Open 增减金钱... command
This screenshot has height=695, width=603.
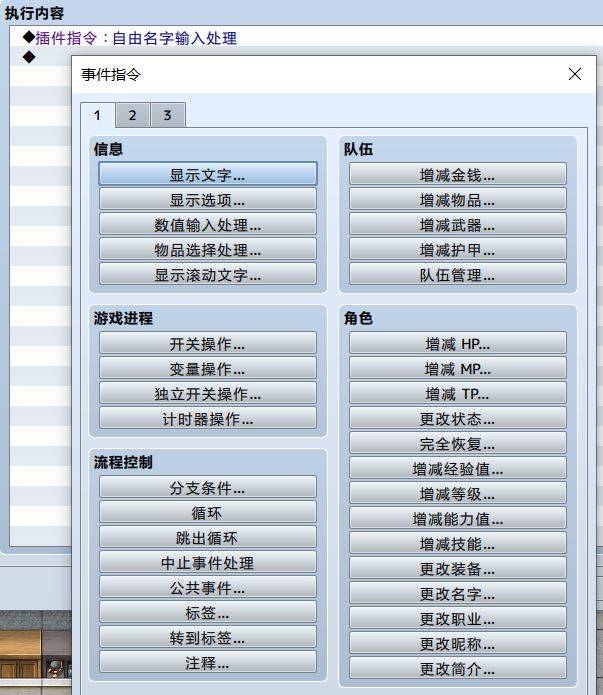pyautogui.click(x=458, y=174)
